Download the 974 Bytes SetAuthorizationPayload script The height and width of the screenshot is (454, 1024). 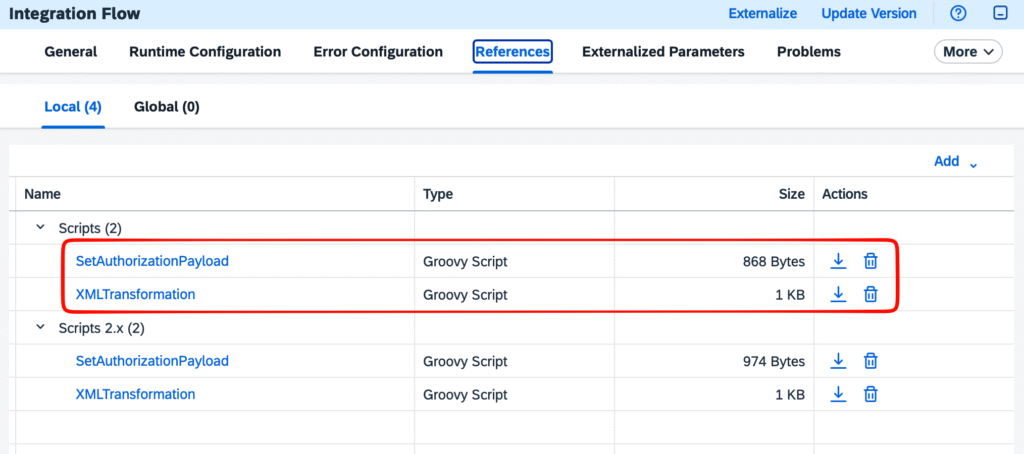coord(839,361)
